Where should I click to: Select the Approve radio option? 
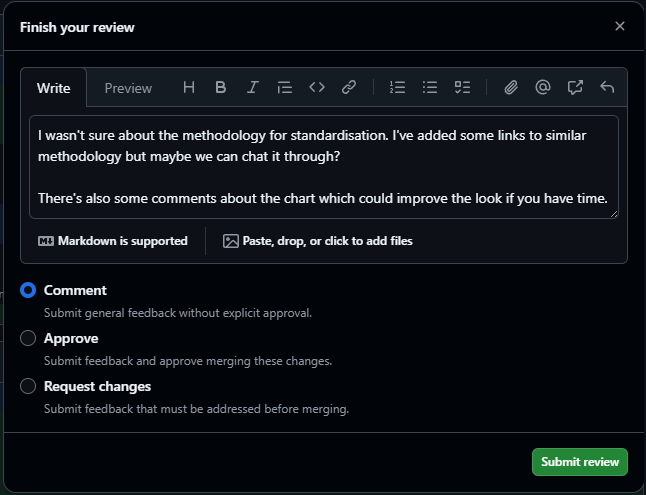[x=28, y=338]
